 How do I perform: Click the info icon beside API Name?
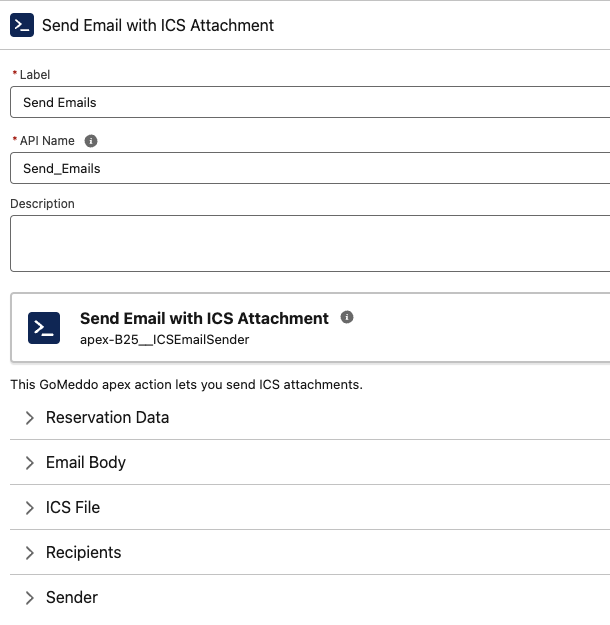91,141
